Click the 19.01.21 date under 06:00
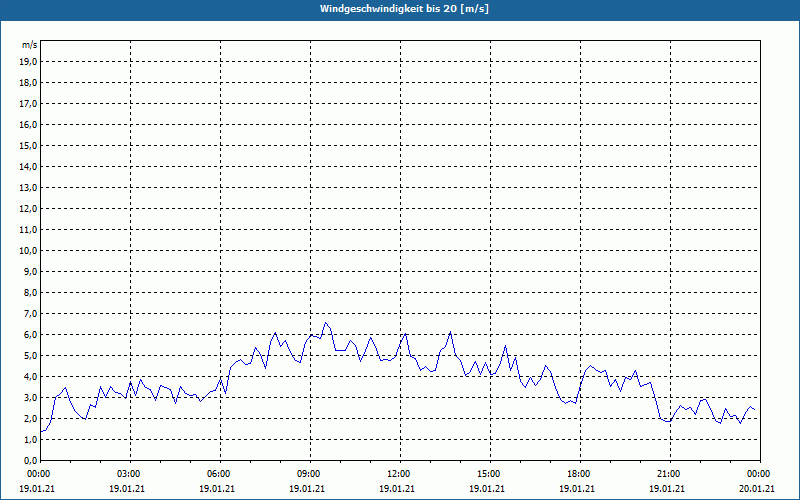 coord(217,488)
